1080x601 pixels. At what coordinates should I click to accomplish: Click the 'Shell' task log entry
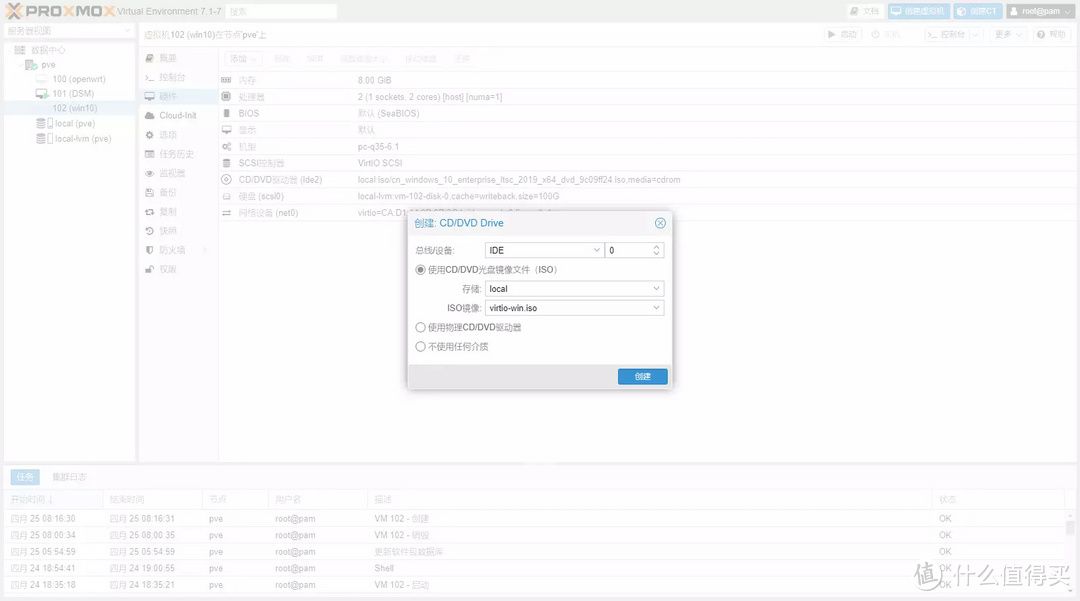tap(384, 568)
